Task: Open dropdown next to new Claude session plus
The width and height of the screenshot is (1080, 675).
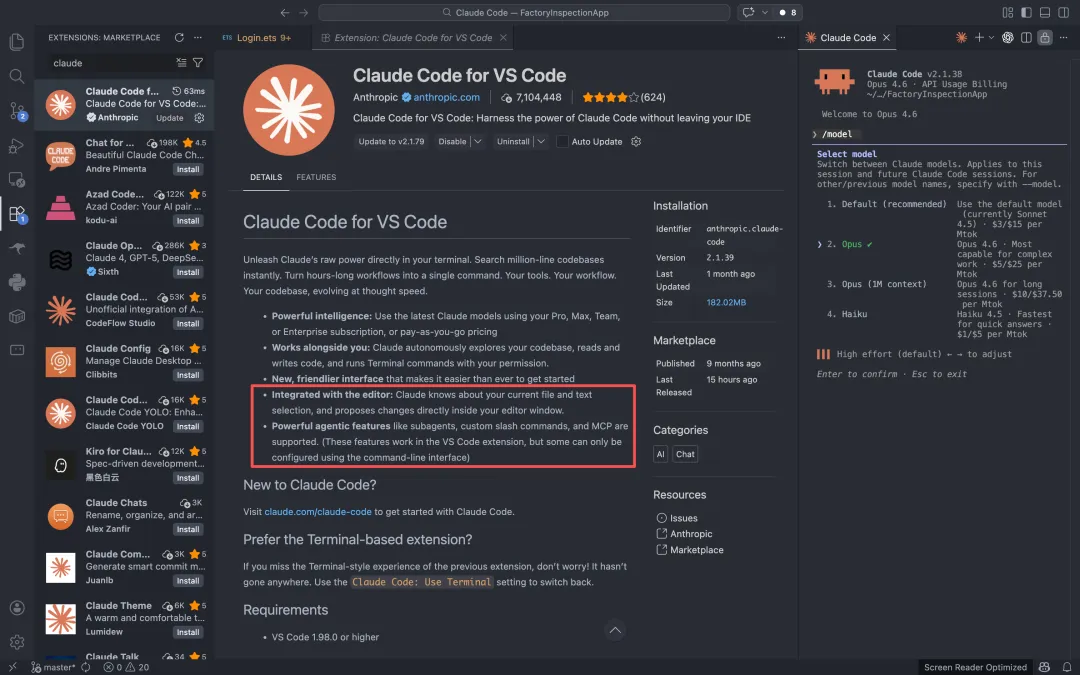Action: coord(992,38)
